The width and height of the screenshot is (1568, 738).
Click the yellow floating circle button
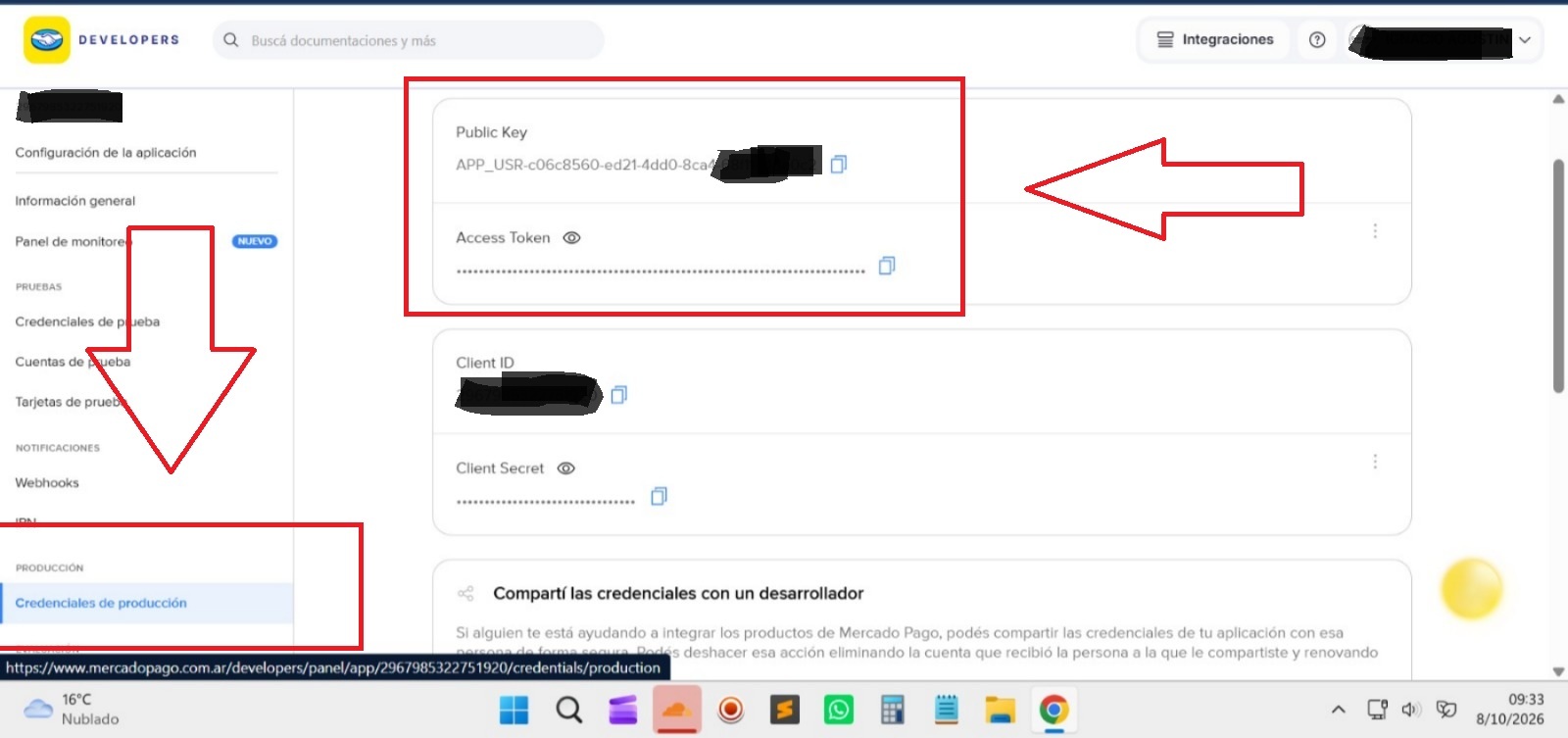[1471, 589]
